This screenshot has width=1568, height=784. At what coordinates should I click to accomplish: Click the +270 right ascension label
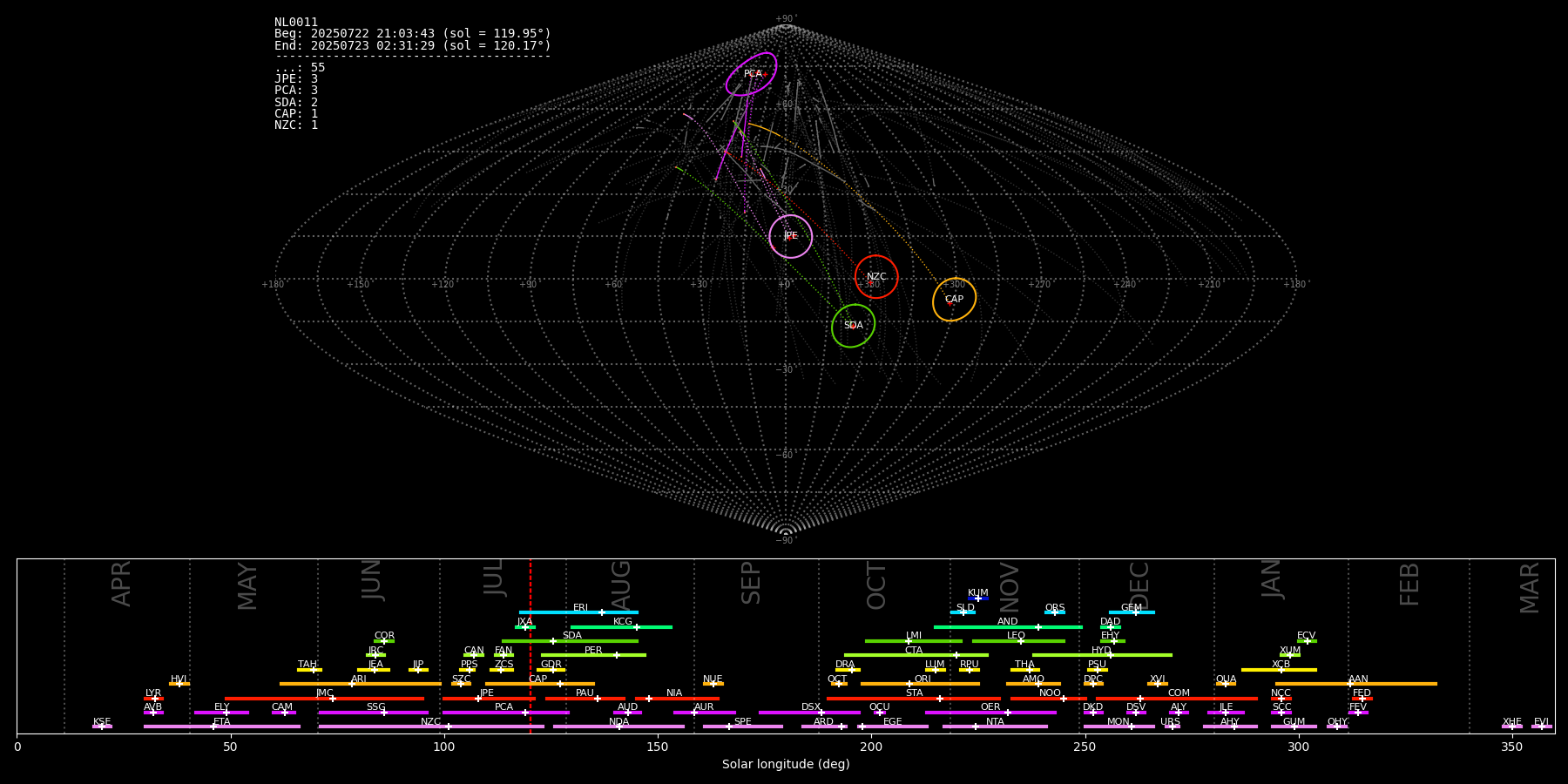(x=1039, y=285)
